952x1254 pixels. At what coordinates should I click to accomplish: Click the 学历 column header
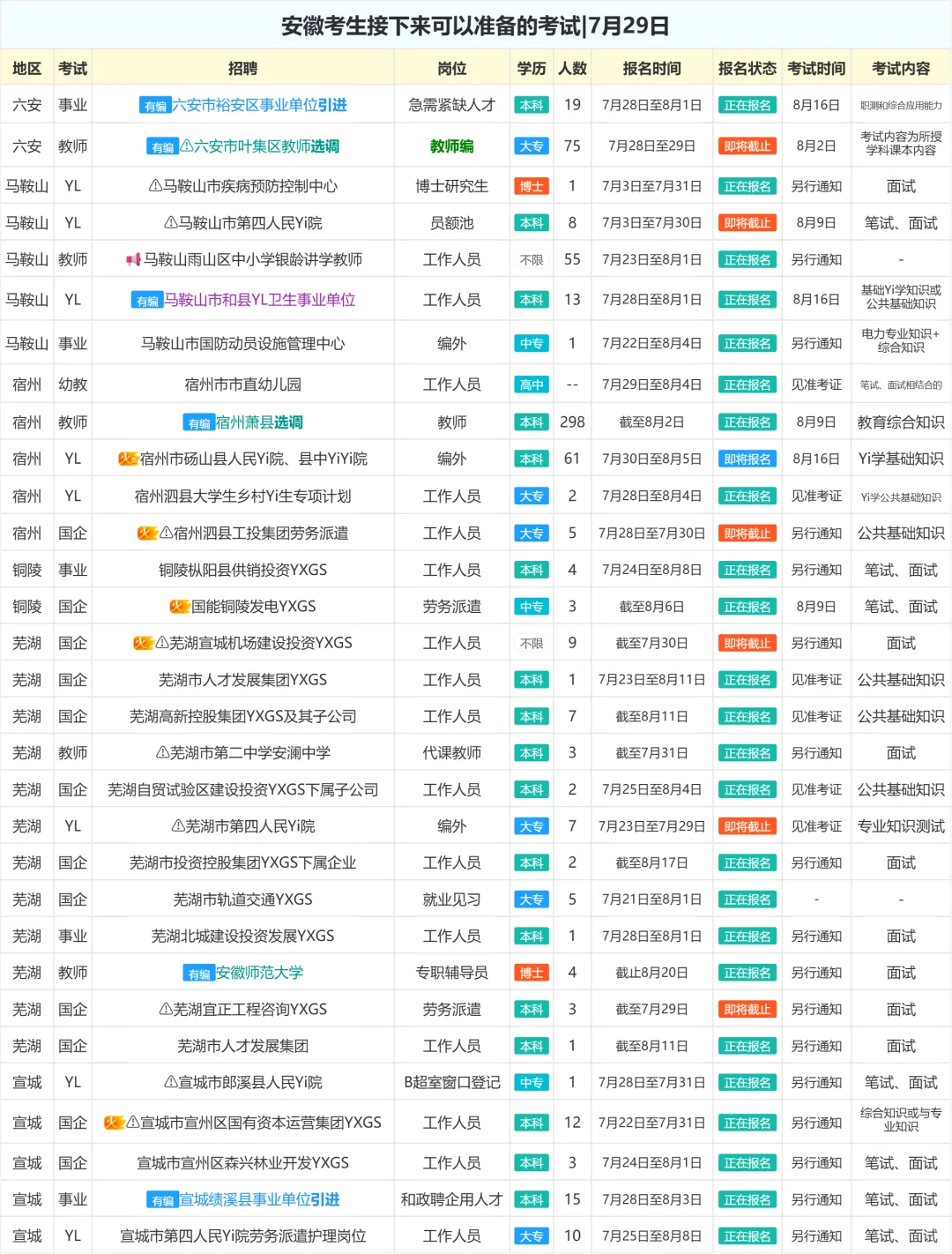532,69
